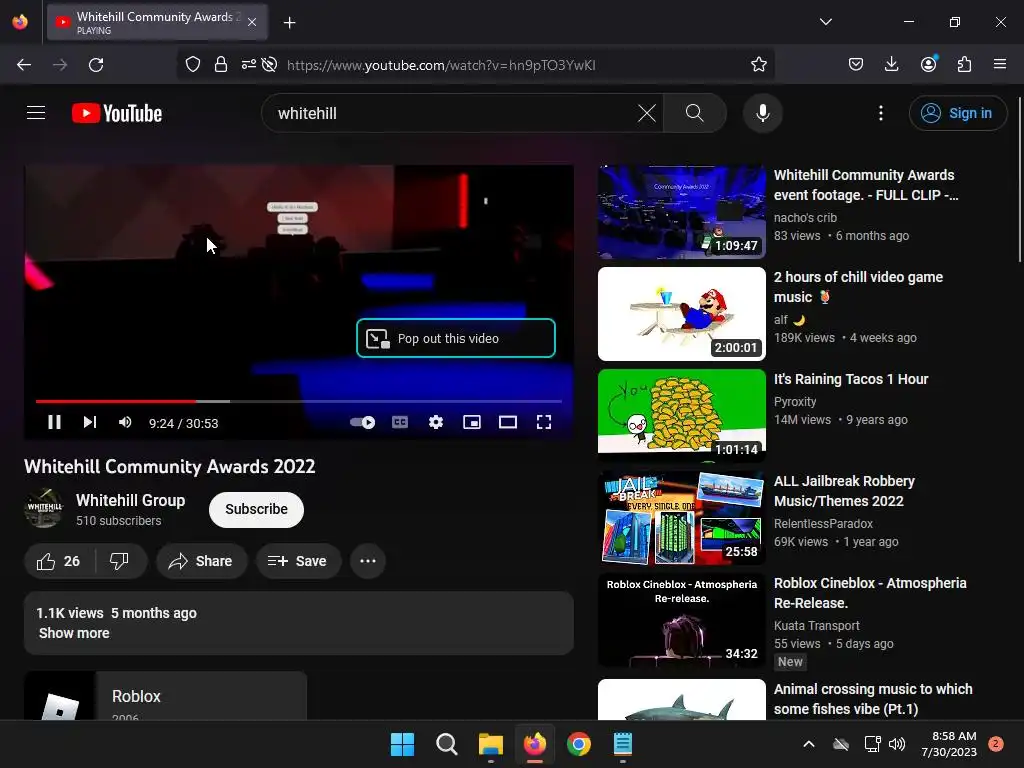Open the Firefox account icon

[x=928, y=64]
